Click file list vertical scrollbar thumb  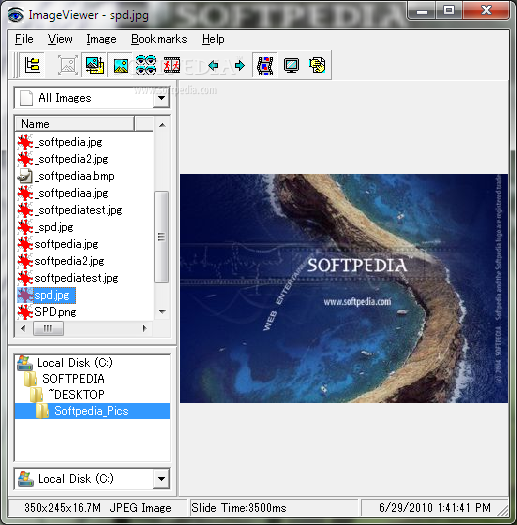[162, 237]
